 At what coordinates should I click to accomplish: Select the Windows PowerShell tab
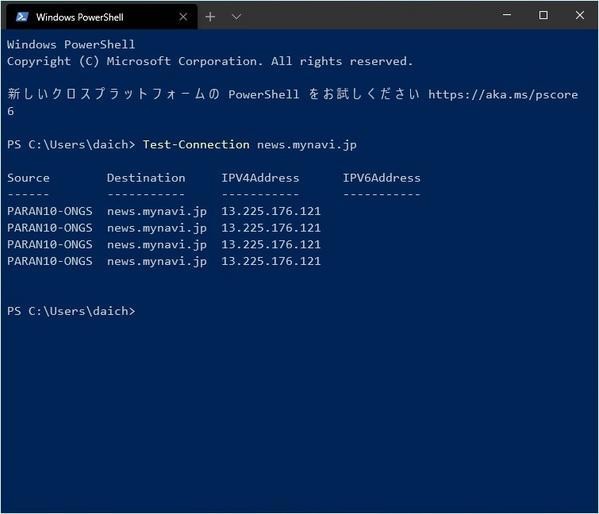102,17
